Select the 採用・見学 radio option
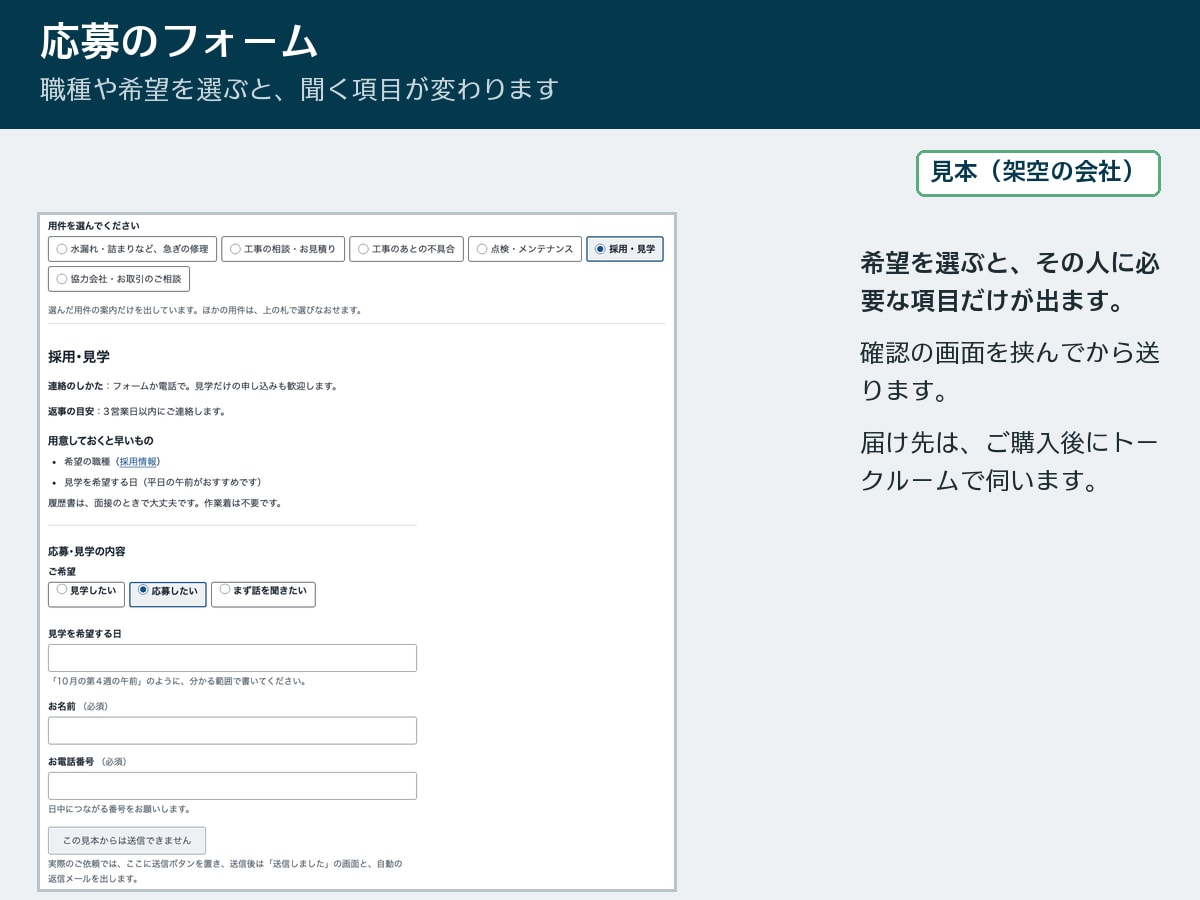Viewport: 1200px width, 900px height. click(x=625, y=249)
